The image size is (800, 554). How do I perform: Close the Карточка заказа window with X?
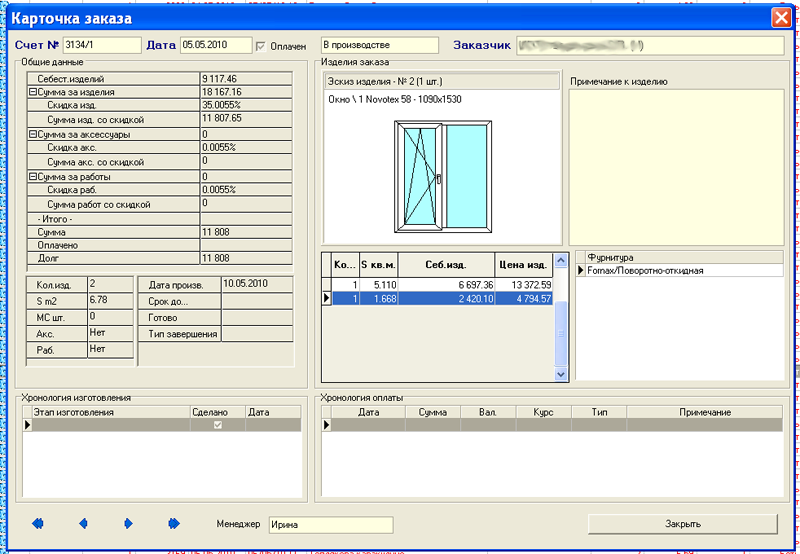pyautogui.click(x=781, y=18)
